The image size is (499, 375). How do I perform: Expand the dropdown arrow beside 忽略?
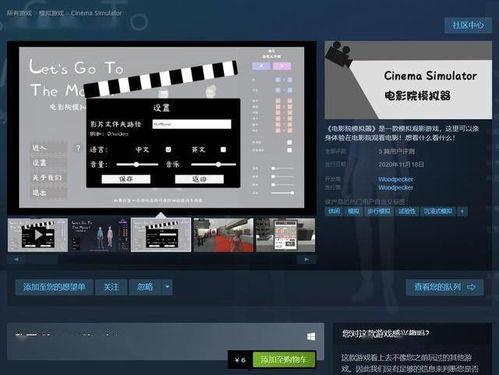tap(167, 287)
